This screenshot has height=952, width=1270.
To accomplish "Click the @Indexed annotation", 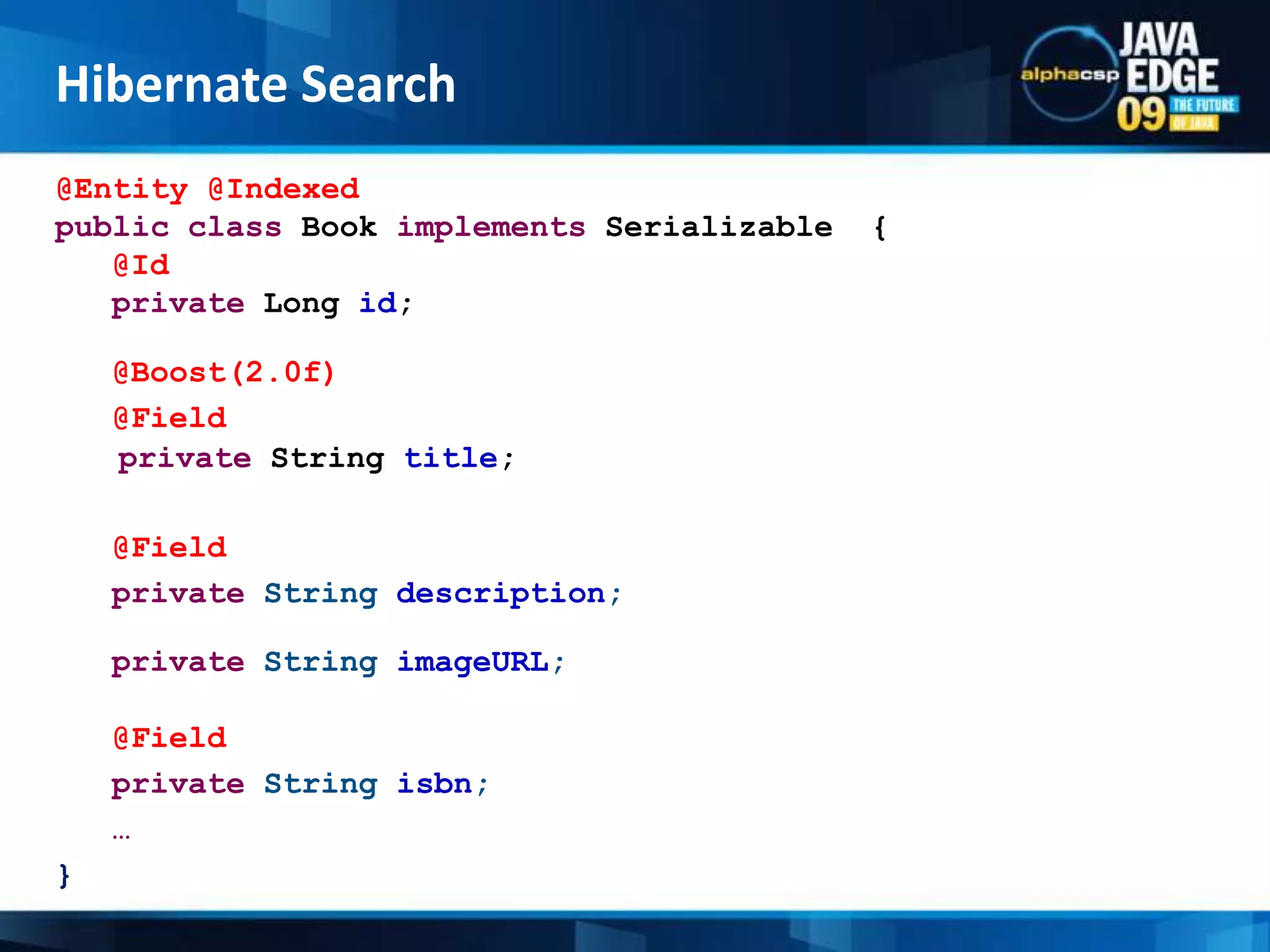I will click(x=284, y=189).
